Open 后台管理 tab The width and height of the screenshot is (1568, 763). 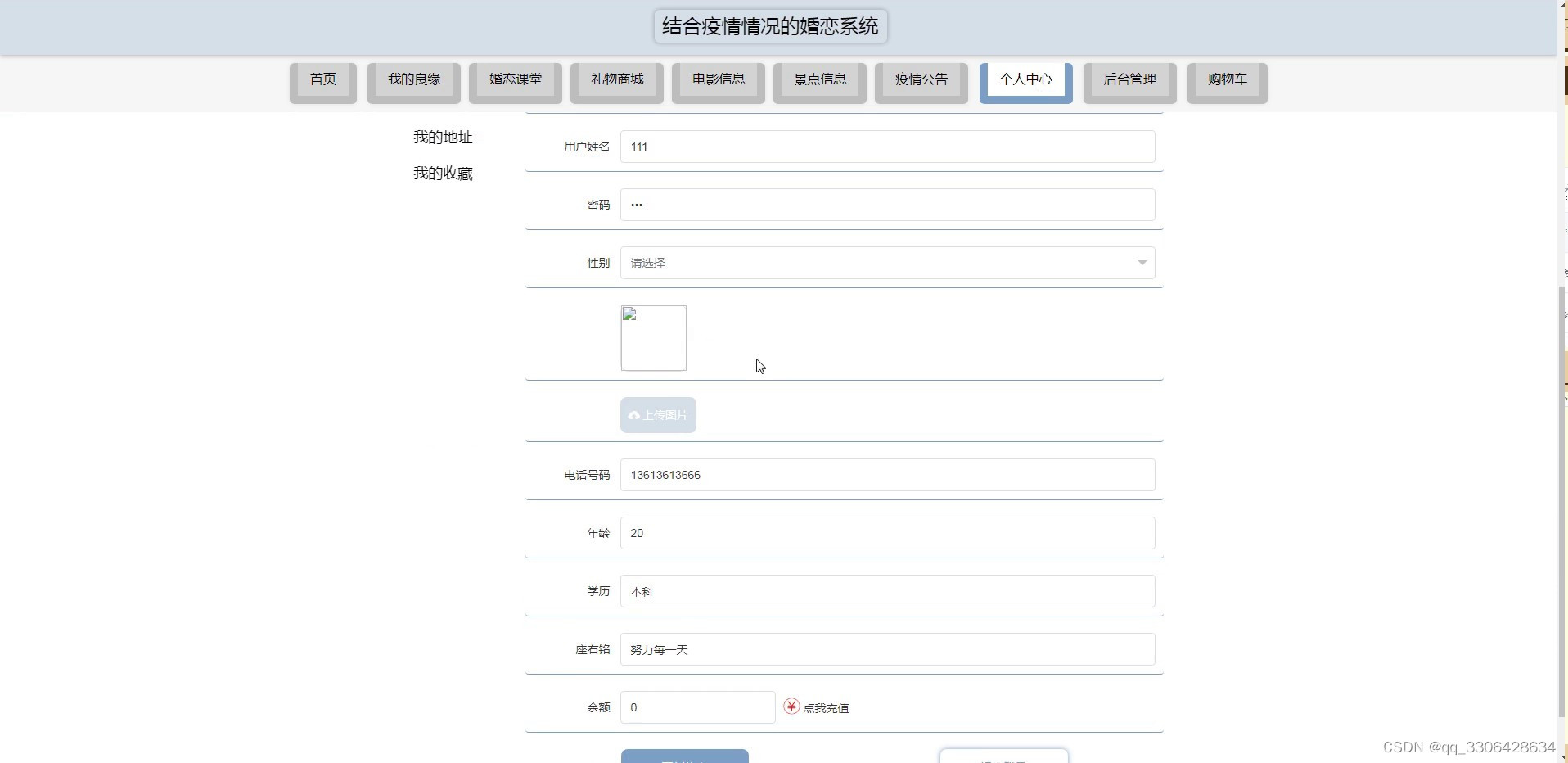pos(1130,83)
